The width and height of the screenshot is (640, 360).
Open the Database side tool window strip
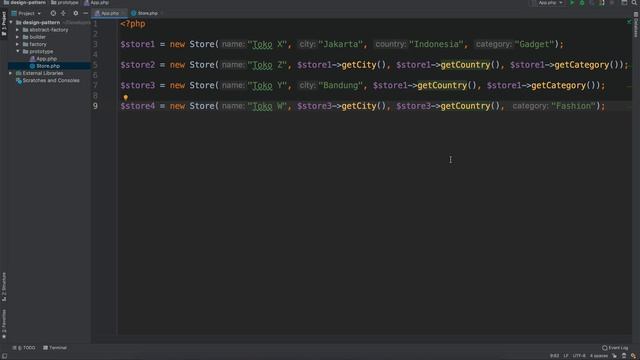(636, 25)
